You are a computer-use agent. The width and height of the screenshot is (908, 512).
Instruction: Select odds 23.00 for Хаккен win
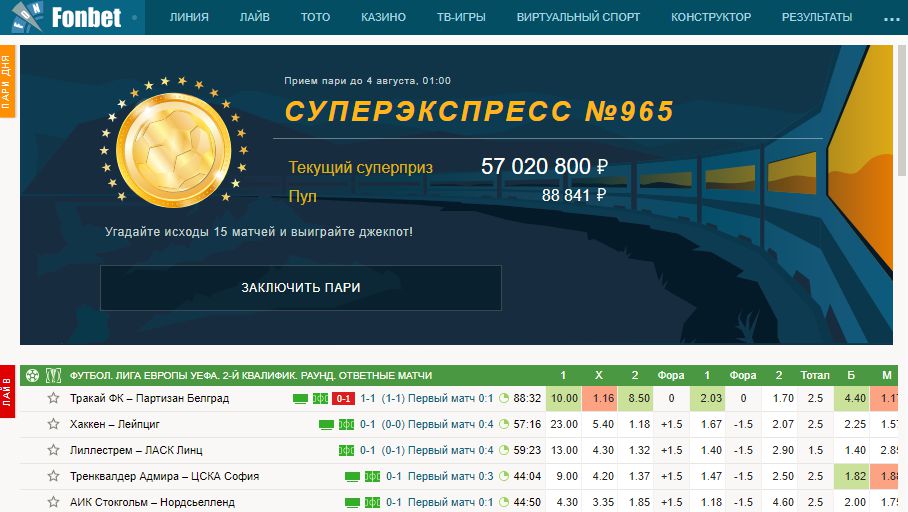[x=564, y=425]
